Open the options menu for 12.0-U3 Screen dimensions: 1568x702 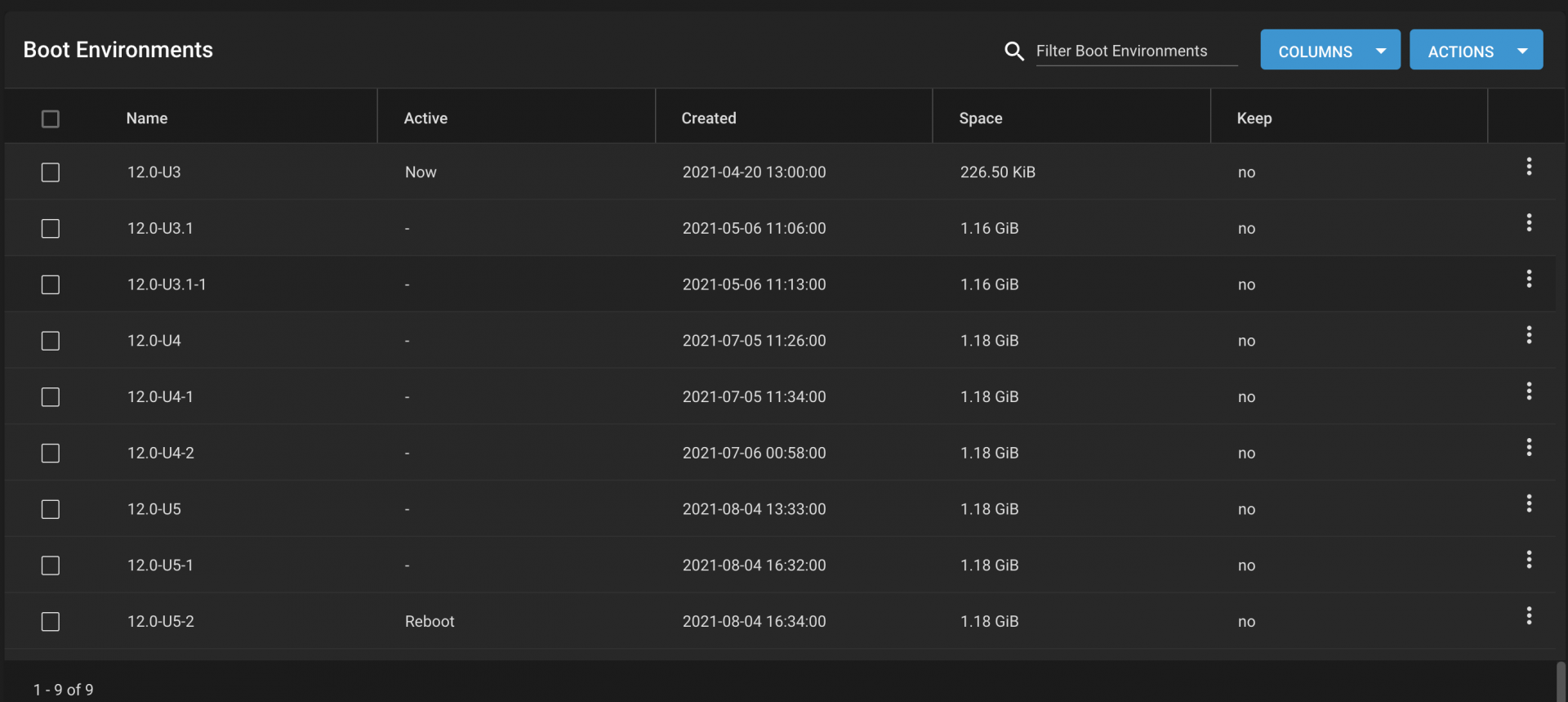tap(1529, 167)
